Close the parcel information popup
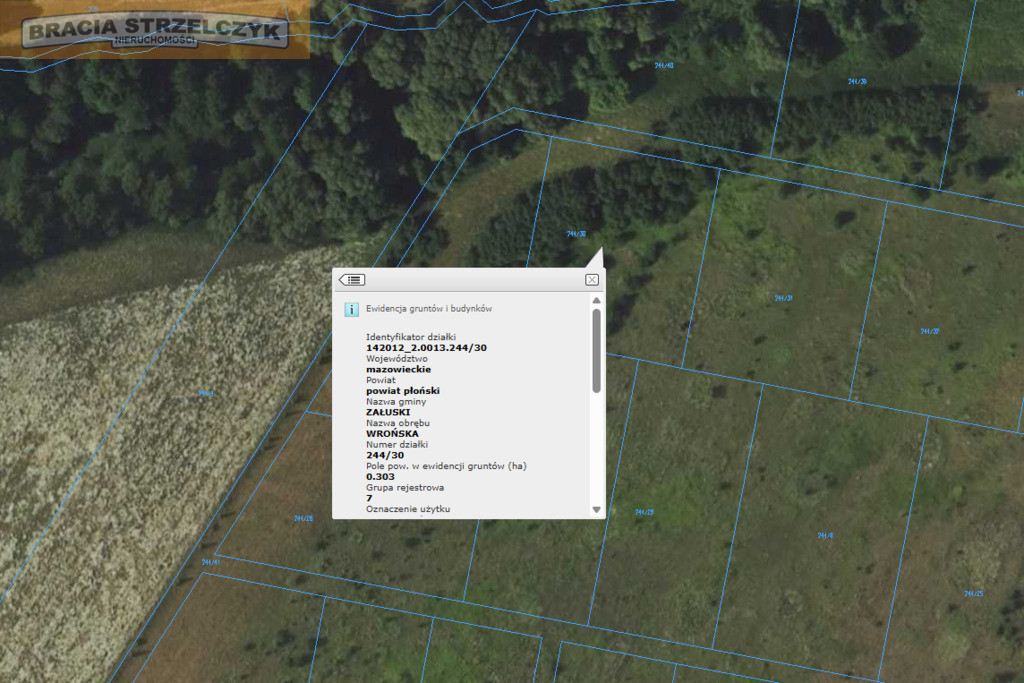The height and width of the screenshot is (683, 1024). pyautogui.click(x=592, y=280)
